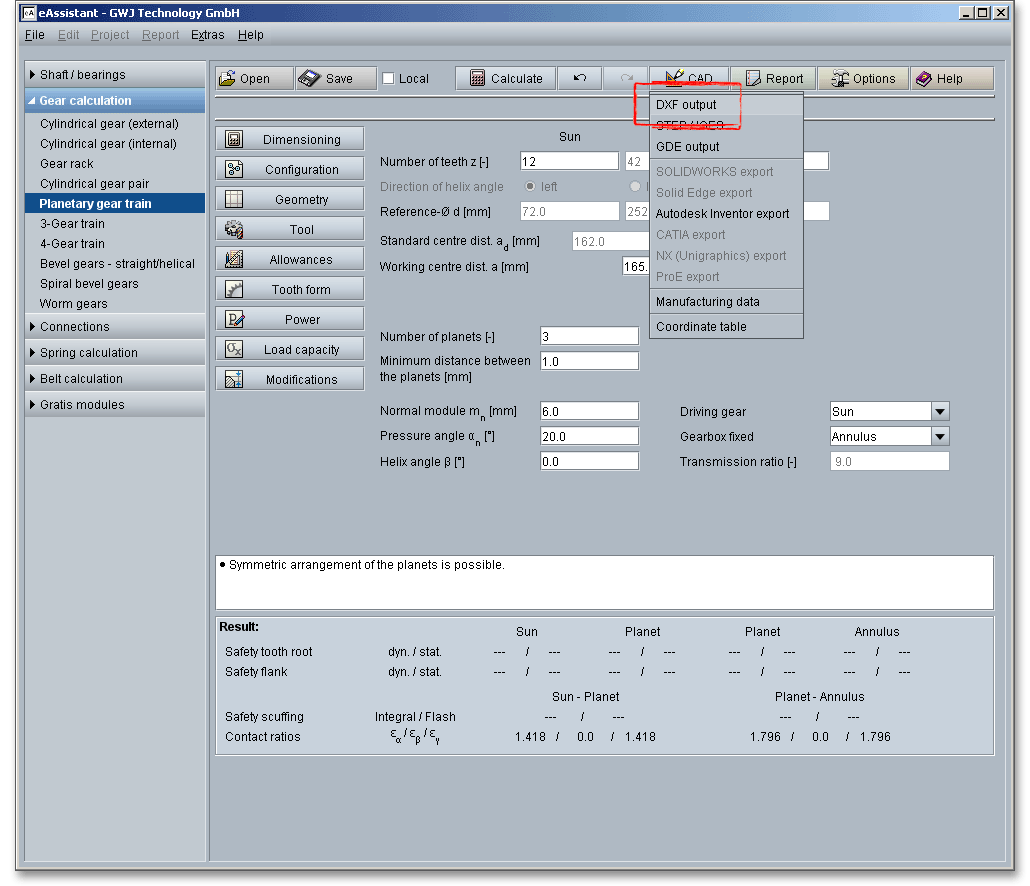Viewport: 1030px width, 886px height.
Task: Open the Extras menu
Action: pyautogui.click(x=208, y=35)
